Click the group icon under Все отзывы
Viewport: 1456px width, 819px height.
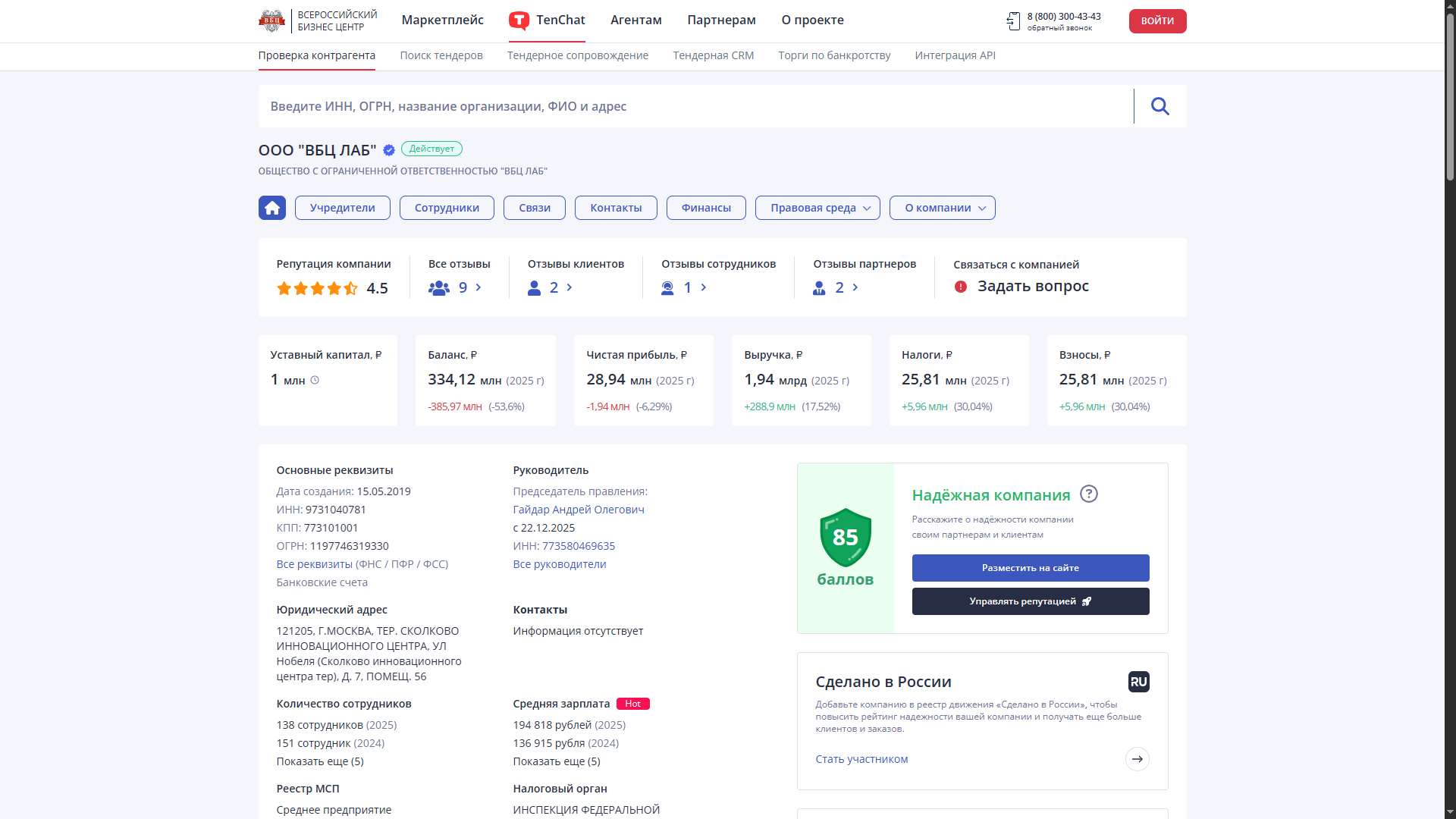pyautogui.click(x=439, y=288)
